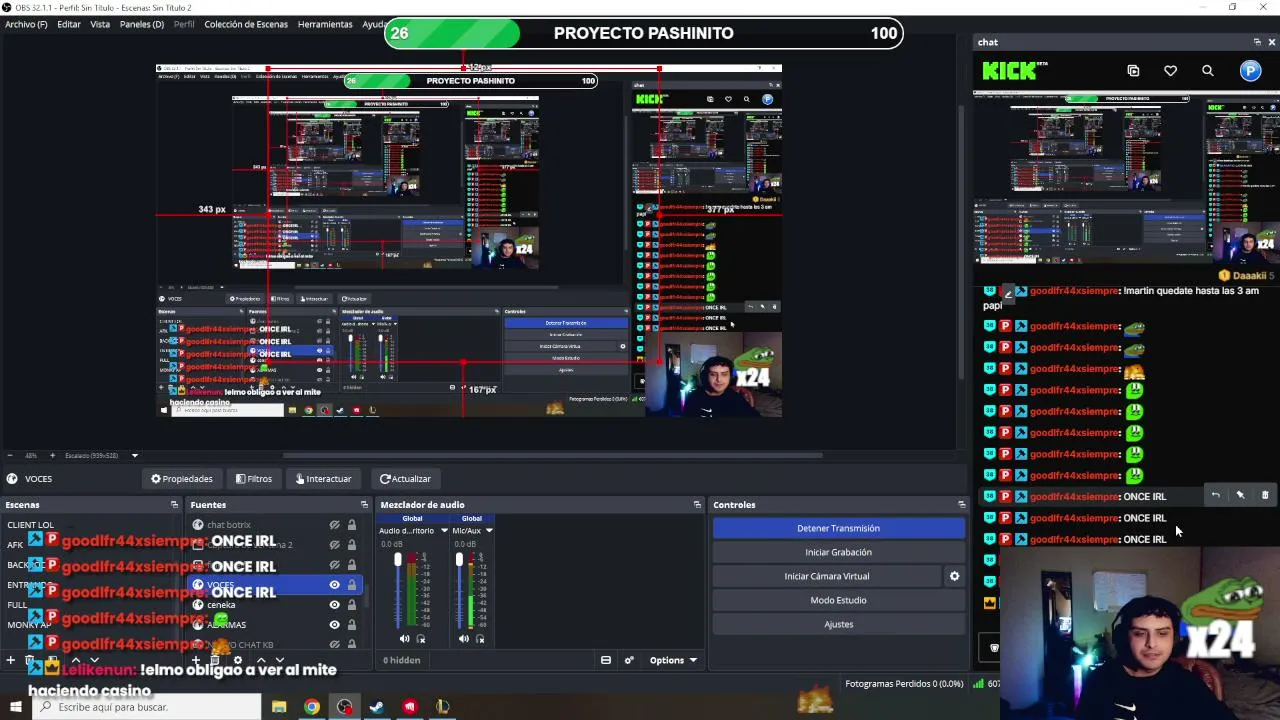Hide the VOCES source
Viewport: 1280px width, 720px height.
[x=335, y=585]
